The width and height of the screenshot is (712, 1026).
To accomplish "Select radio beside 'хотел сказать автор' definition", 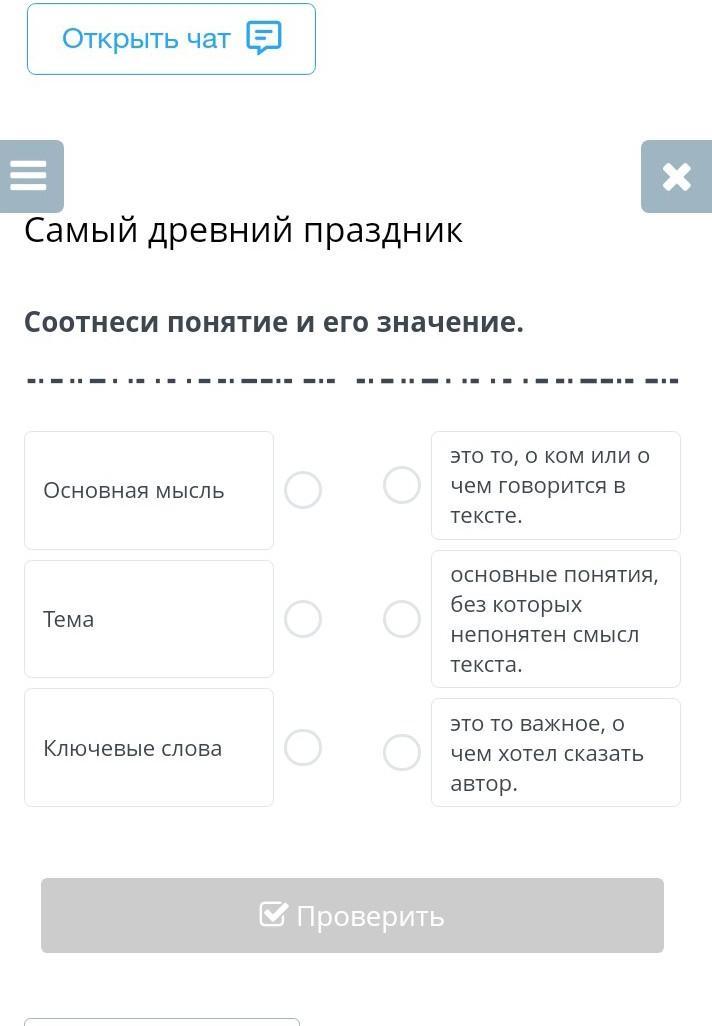I will click(x=402, y=752).
